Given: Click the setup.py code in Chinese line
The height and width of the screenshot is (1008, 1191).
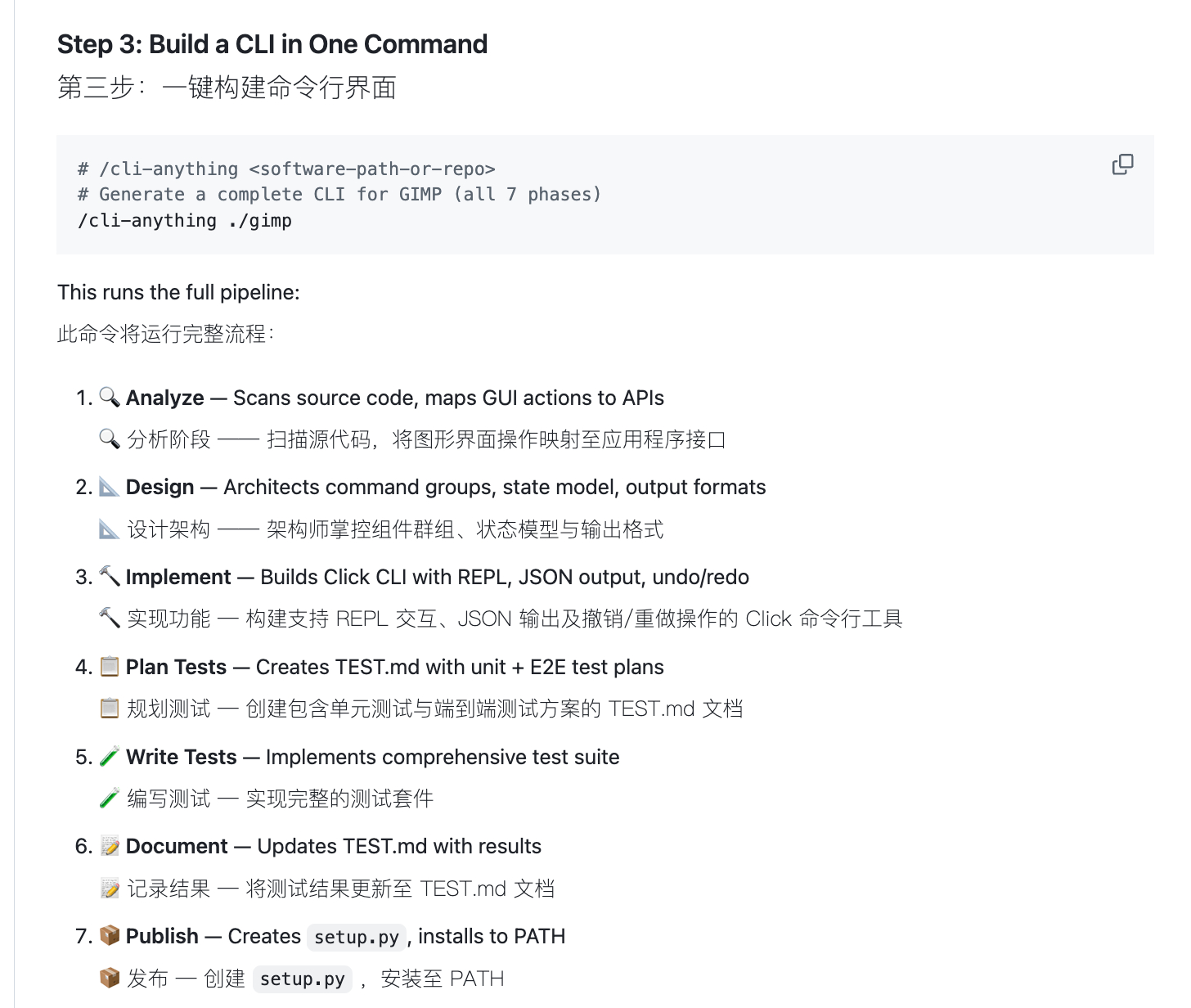Looking at the screenshot, I should [302, 979].
